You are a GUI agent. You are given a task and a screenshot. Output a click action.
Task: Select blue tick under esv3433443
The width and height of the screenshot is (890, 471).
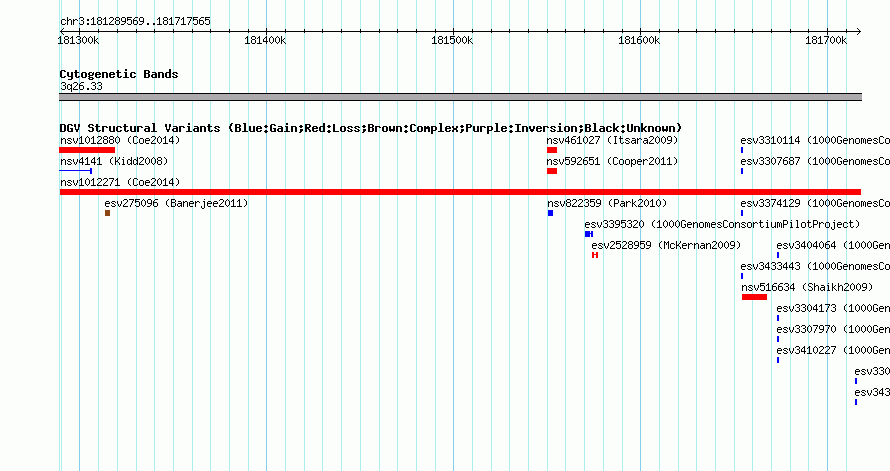click(x=742, y=276)
